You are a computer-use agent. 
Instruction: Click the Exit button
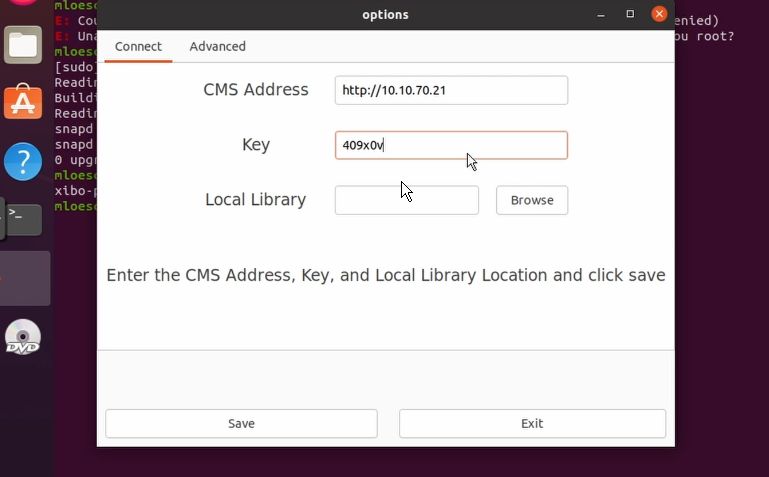[x=532, y=423]
